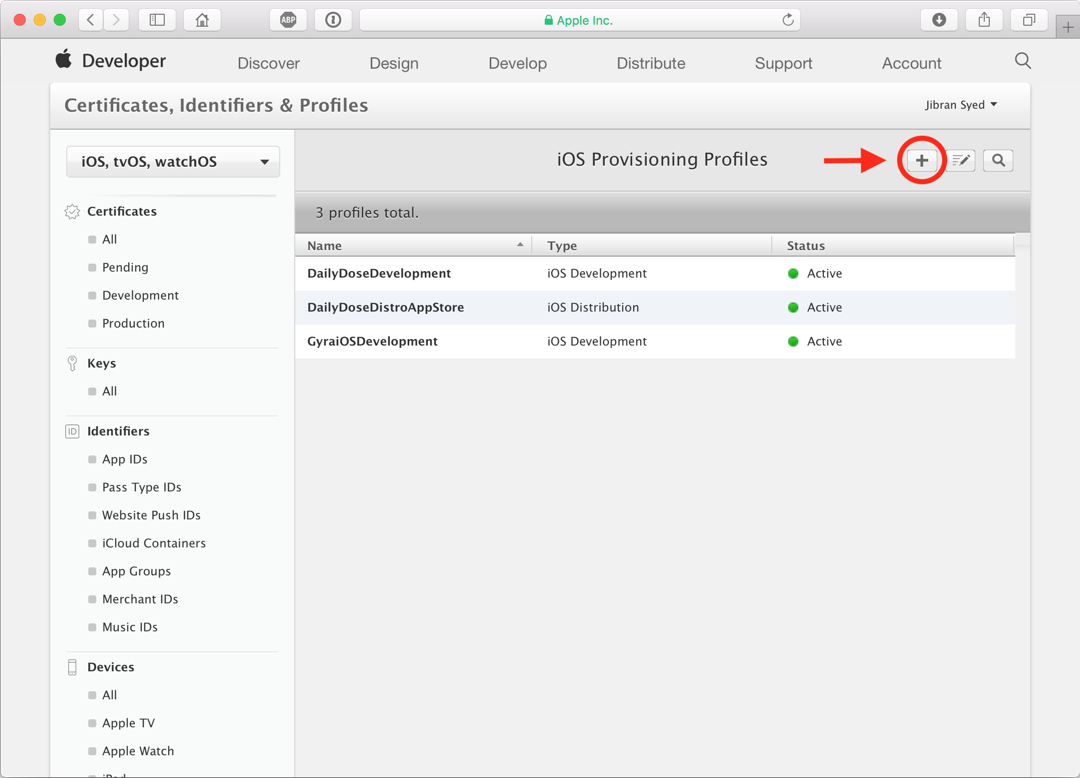Sort profiles by Type column header
This screenshot has height=778, width=1080.
tap(652, 246)
